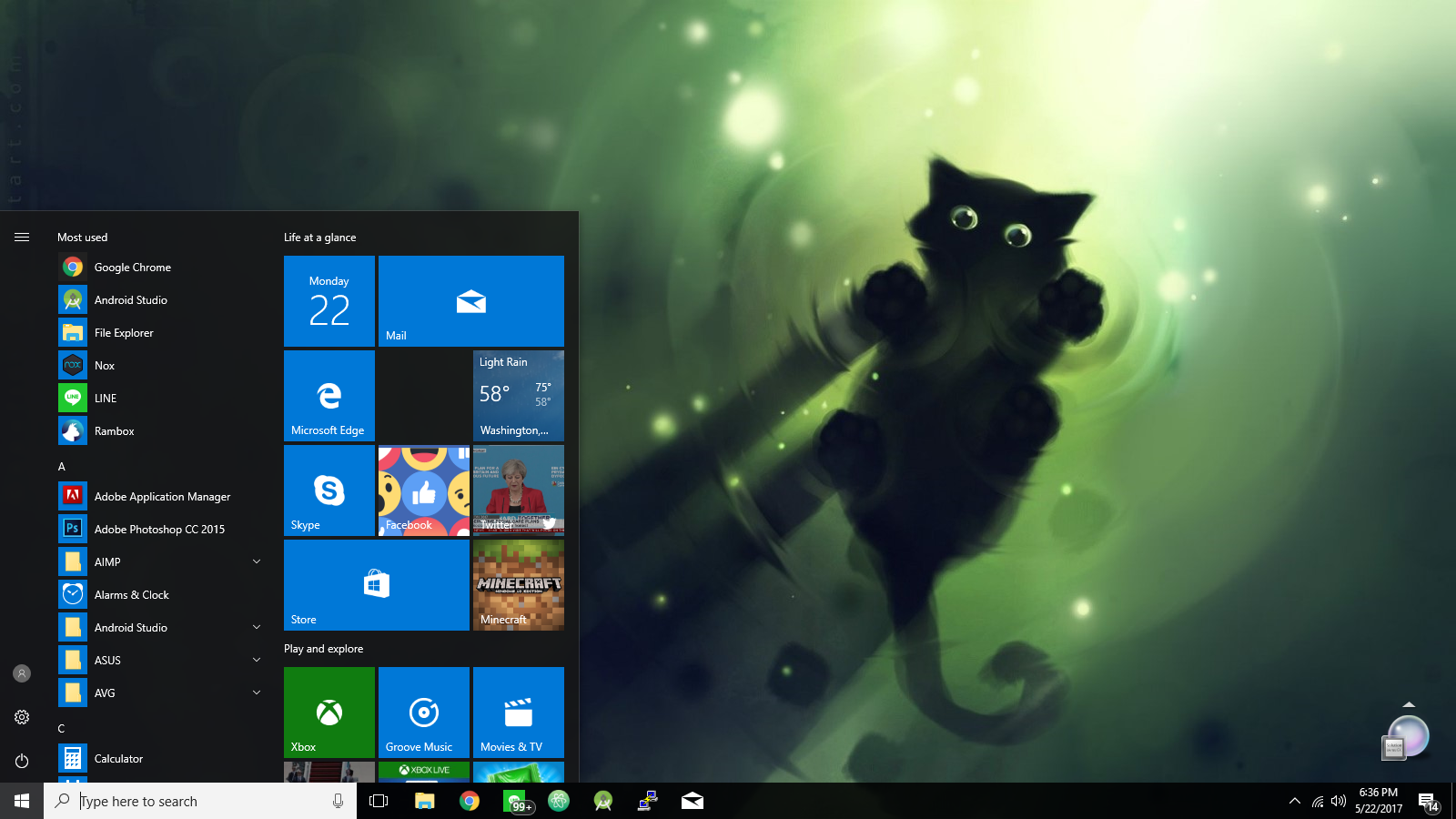Image resolution: width=1456 pixels, height=819 pixels.
Task: Launch Android Studio in Most used list
Action: [x=160, y=300]
